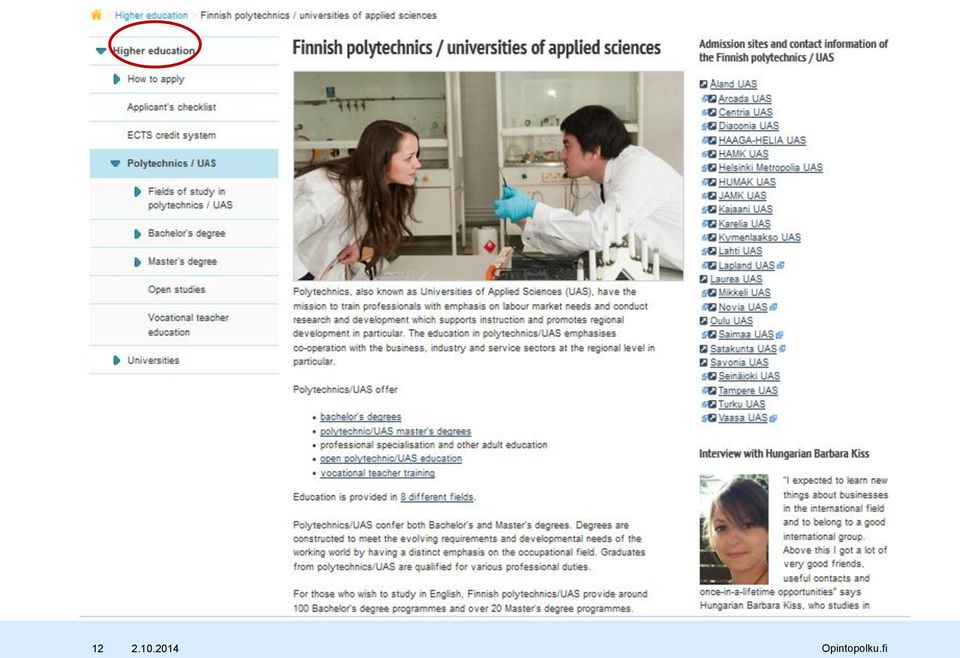Open the 8 different fields link
The height and width of the screenshot is (658, 960).
pos(437,497)
